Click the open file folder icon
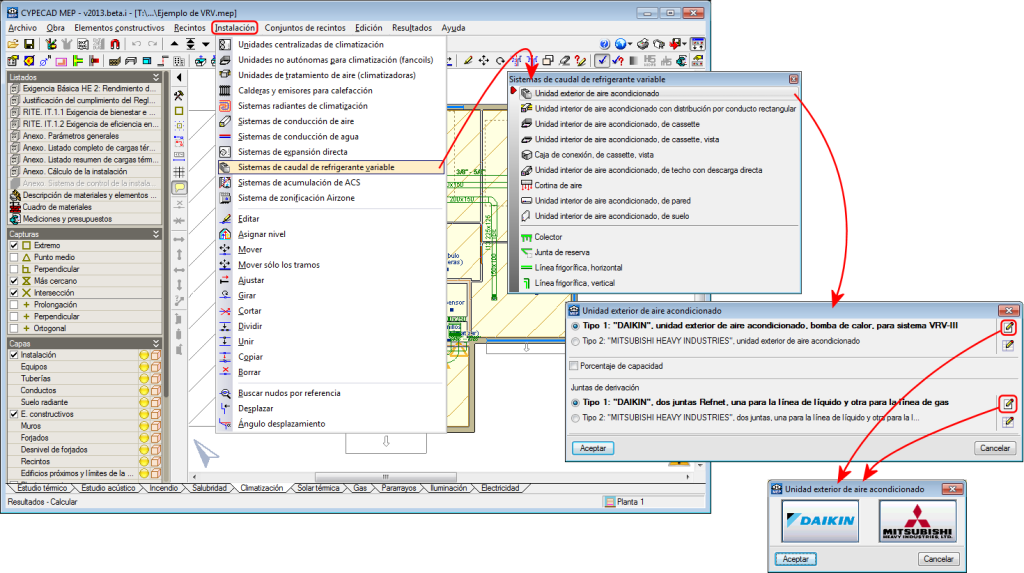1024x573 pixels. click(13, 44)
